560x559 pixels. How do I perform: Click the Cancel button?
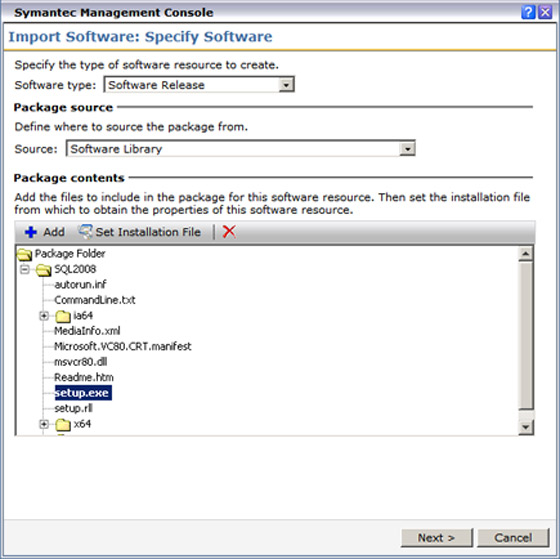[513, 538]
